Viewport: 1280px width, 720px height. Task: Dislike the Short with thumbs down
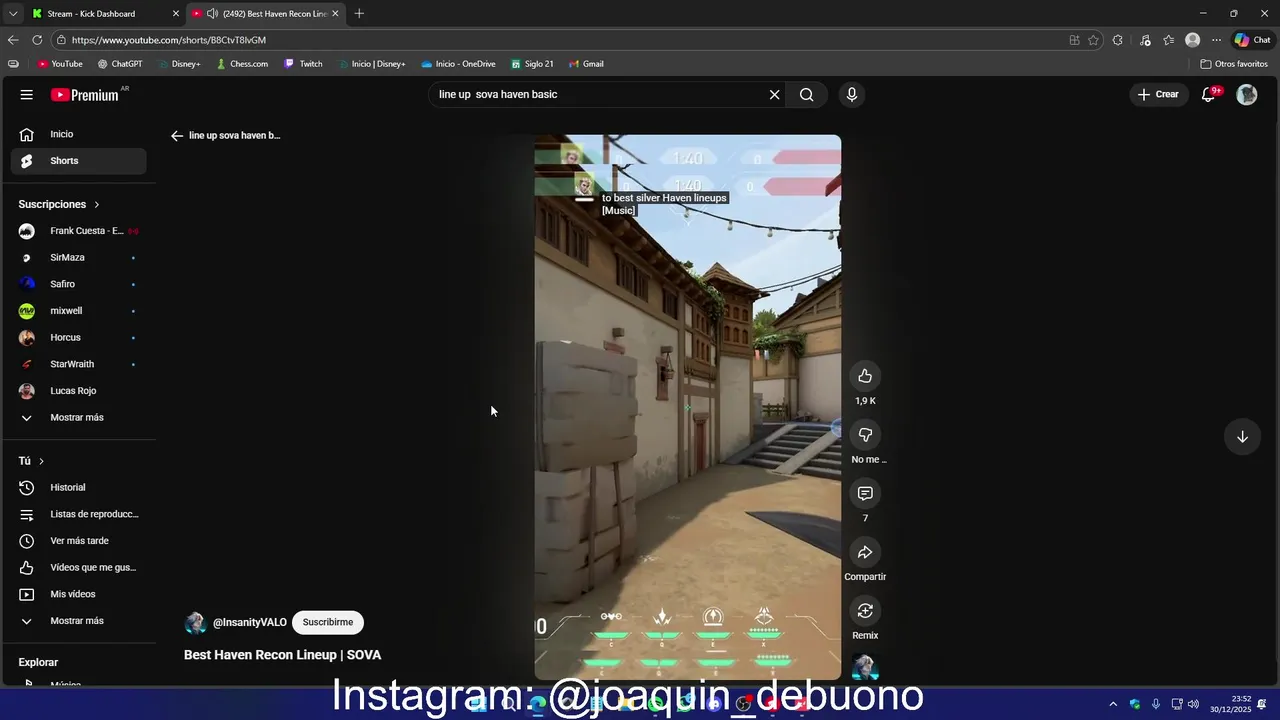coord(865,435)
